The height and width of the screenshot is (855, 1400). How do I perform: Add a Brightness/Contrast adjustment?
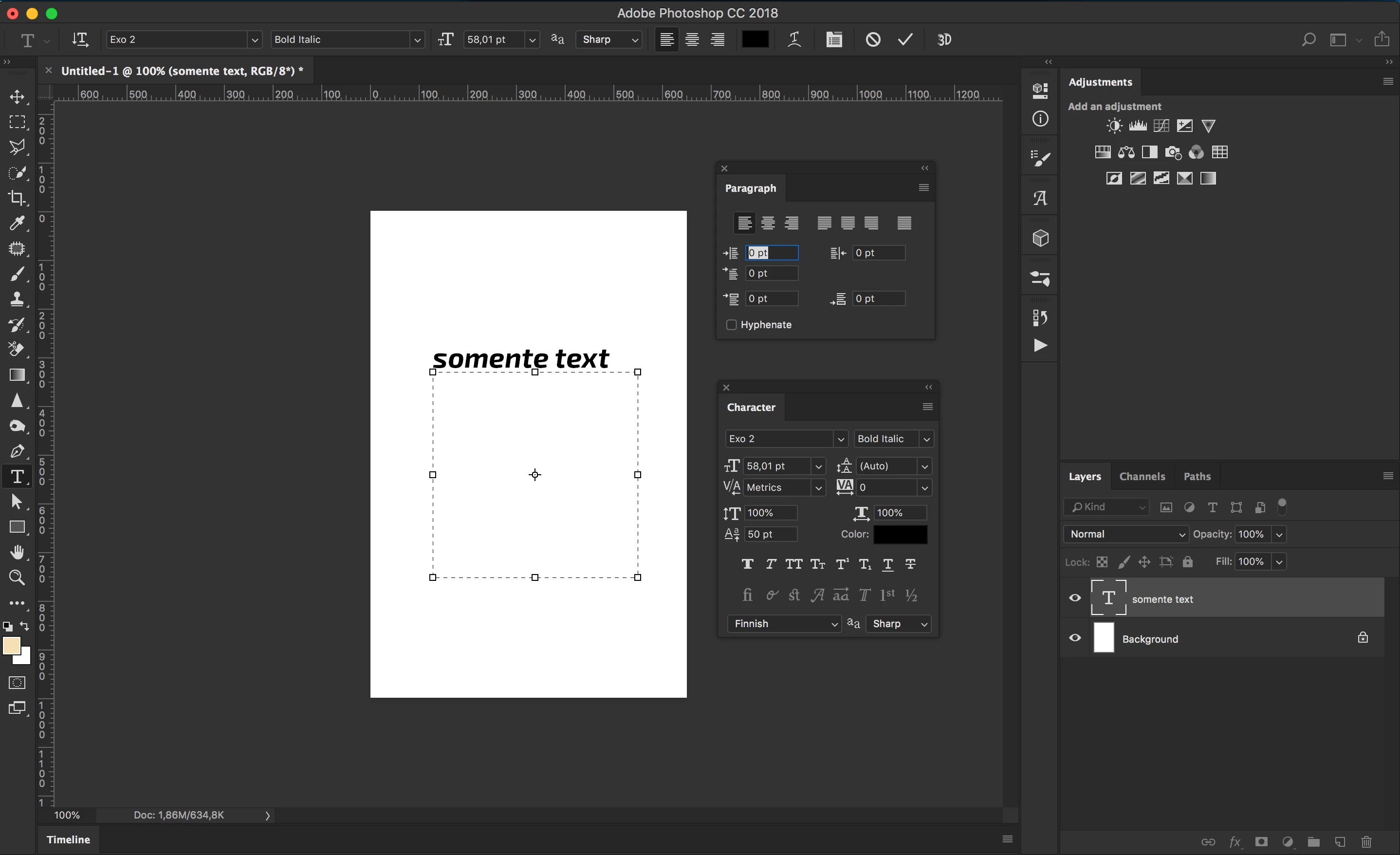(x=1114, y=126)
